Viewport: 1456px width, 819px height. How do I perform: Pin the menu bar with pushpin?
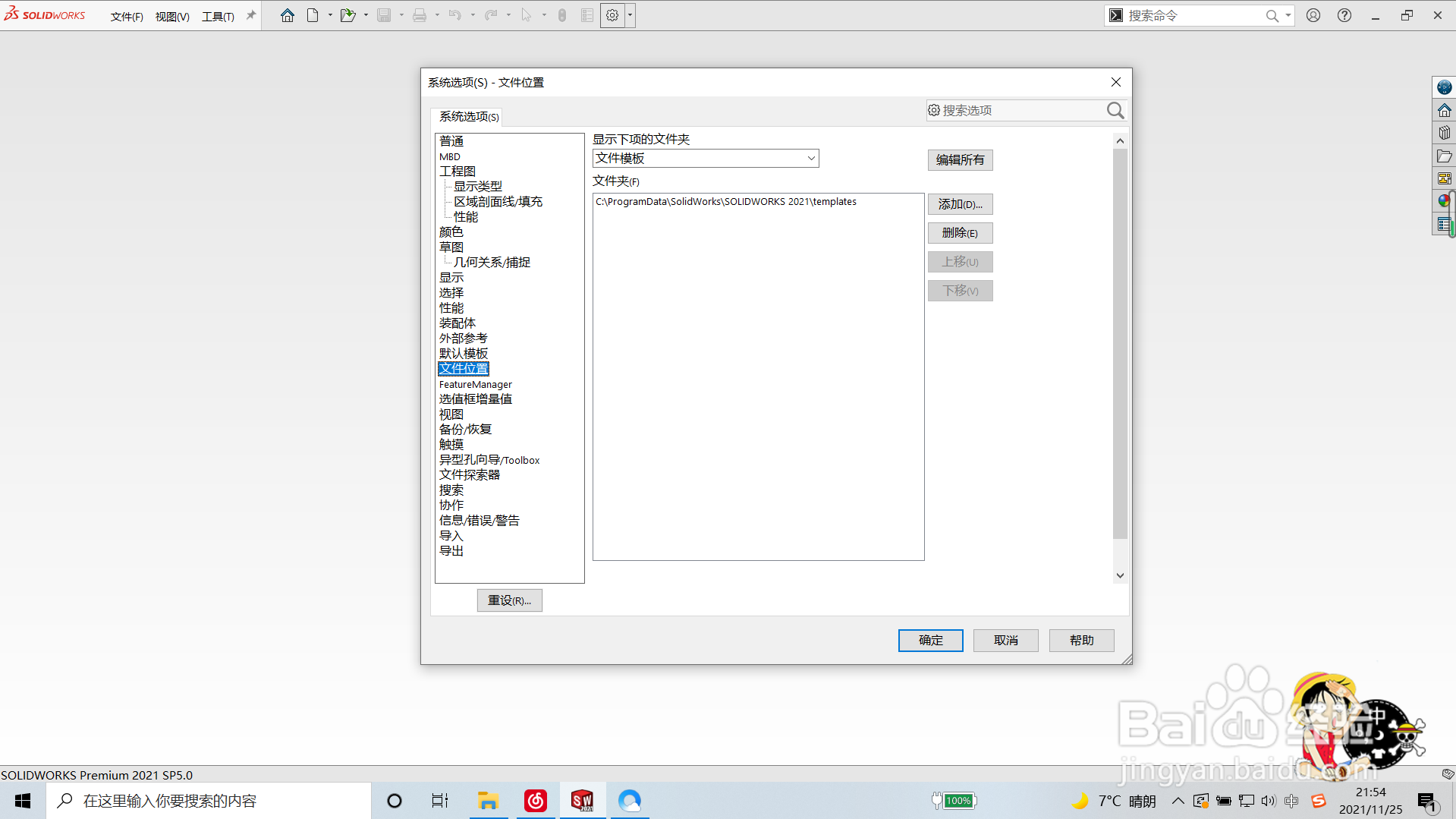pyautogui.click(x=250, y=15)
